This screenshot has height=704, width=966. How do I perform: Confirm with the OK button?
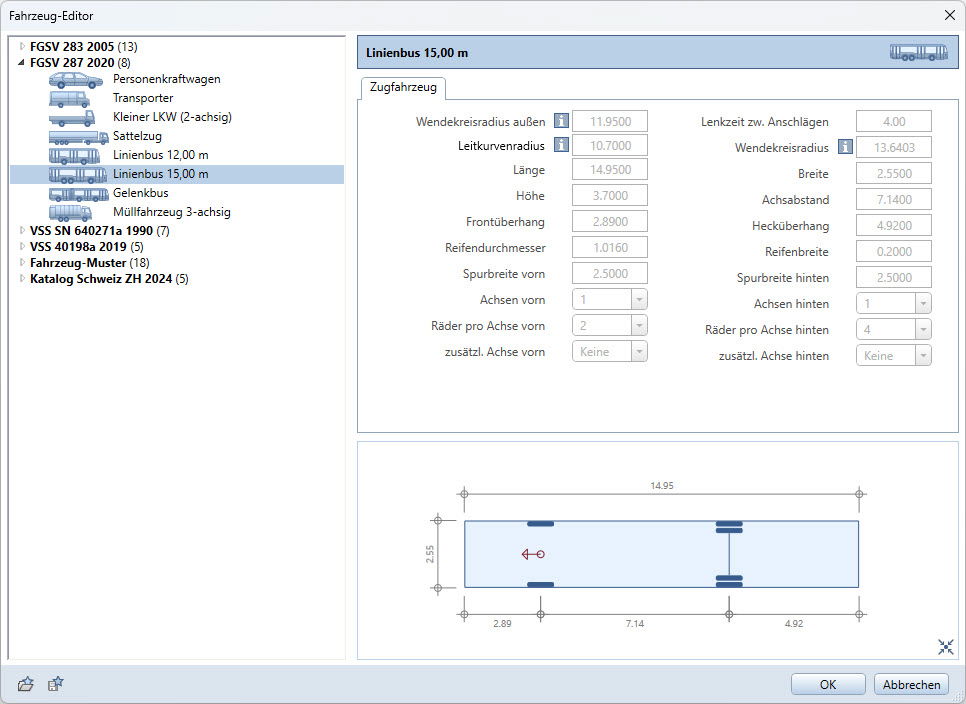coord(828,684)
